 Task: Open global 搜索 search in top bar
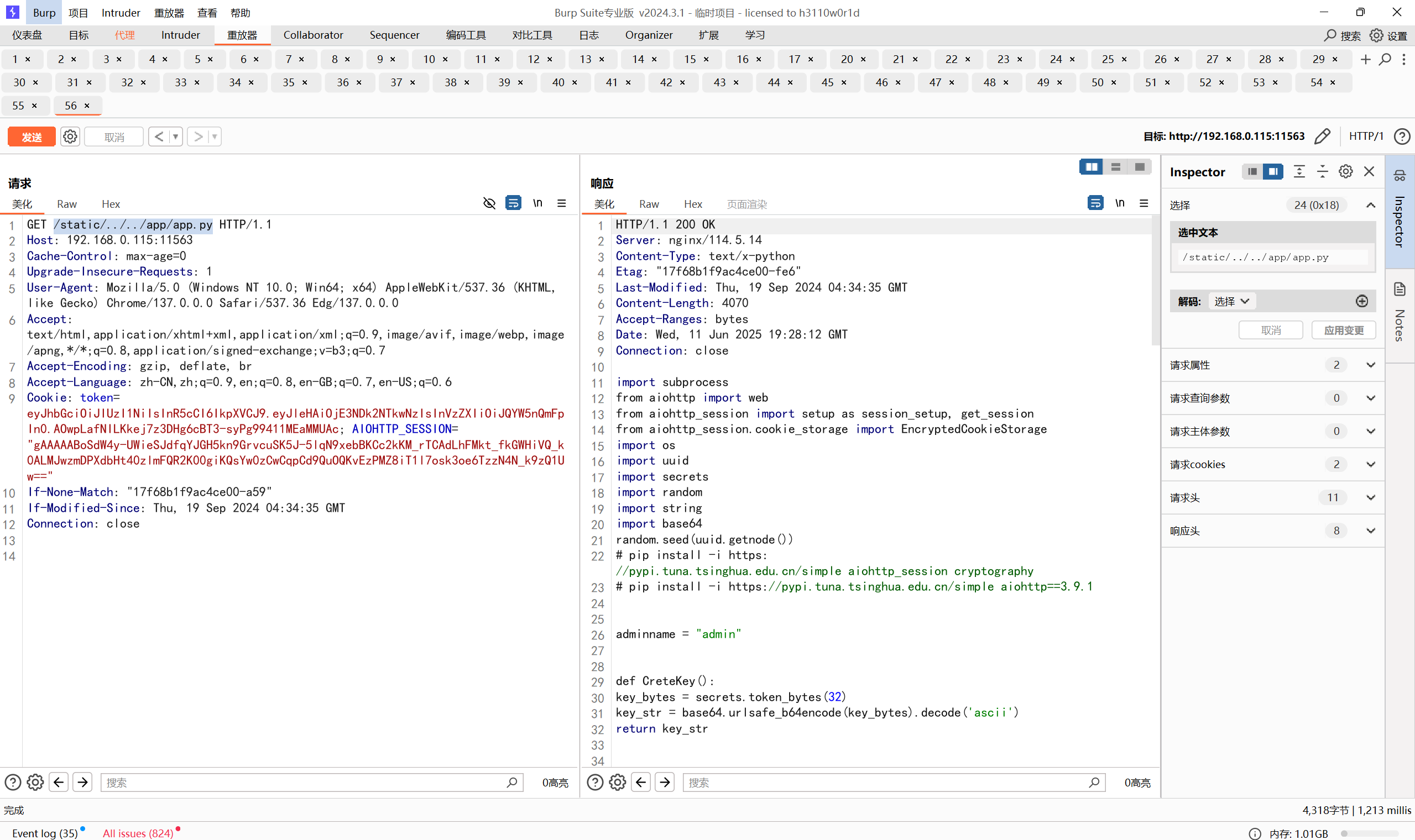(1342, 36)
